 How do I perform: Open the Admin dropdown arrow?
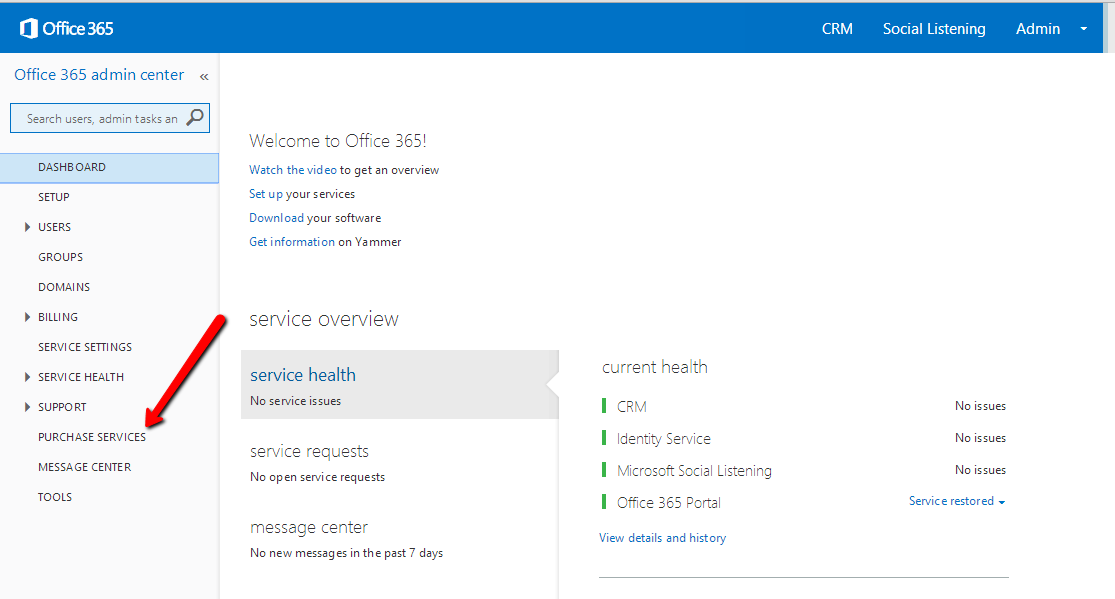(1083, 29)
